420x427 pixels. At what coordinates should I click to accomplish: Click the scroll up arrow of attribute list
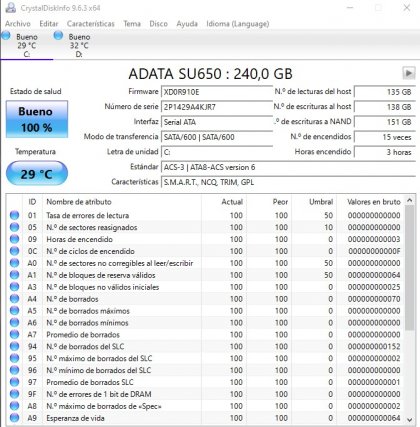(410, 201)
